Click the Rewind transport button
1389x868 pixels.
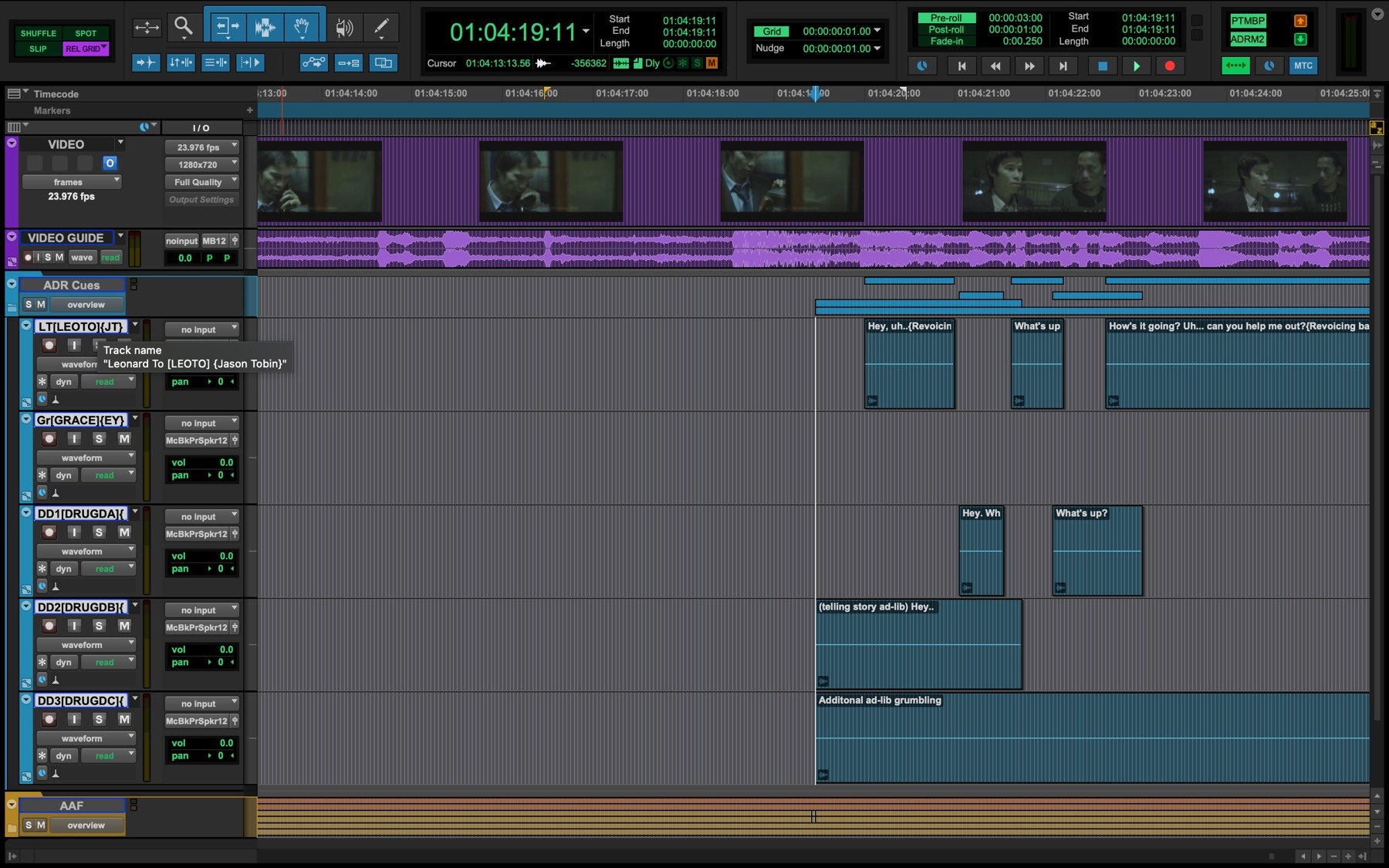[x=995, y=66]
